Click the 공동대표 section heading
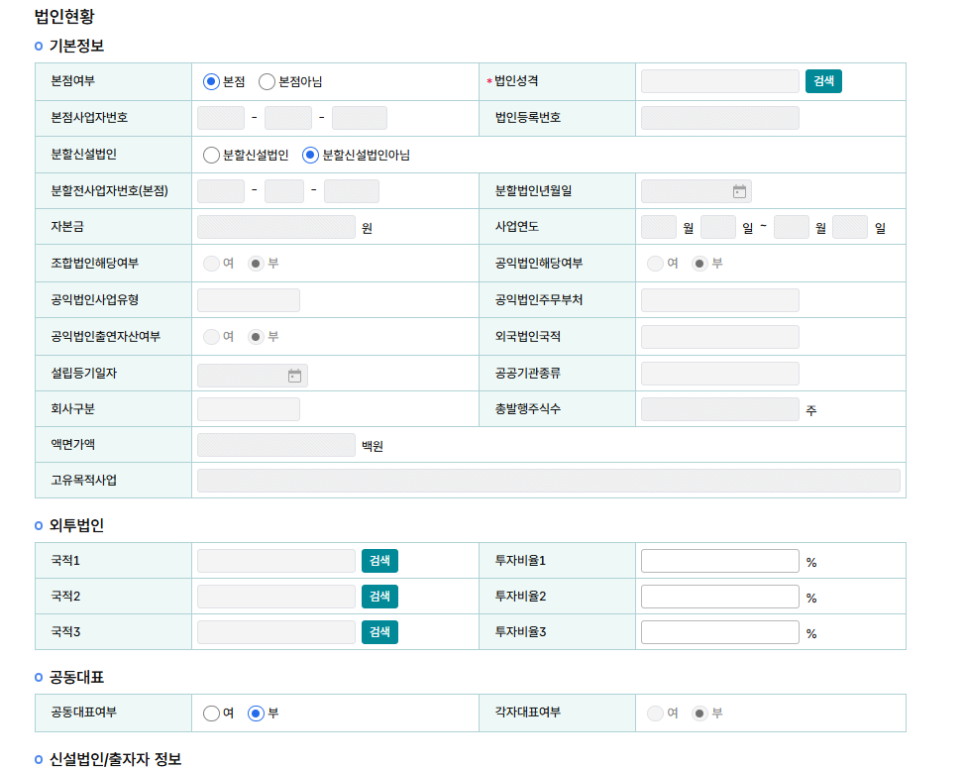Viewport: 966px width, 768px height. pyautogui.click(x=76, y=677)
